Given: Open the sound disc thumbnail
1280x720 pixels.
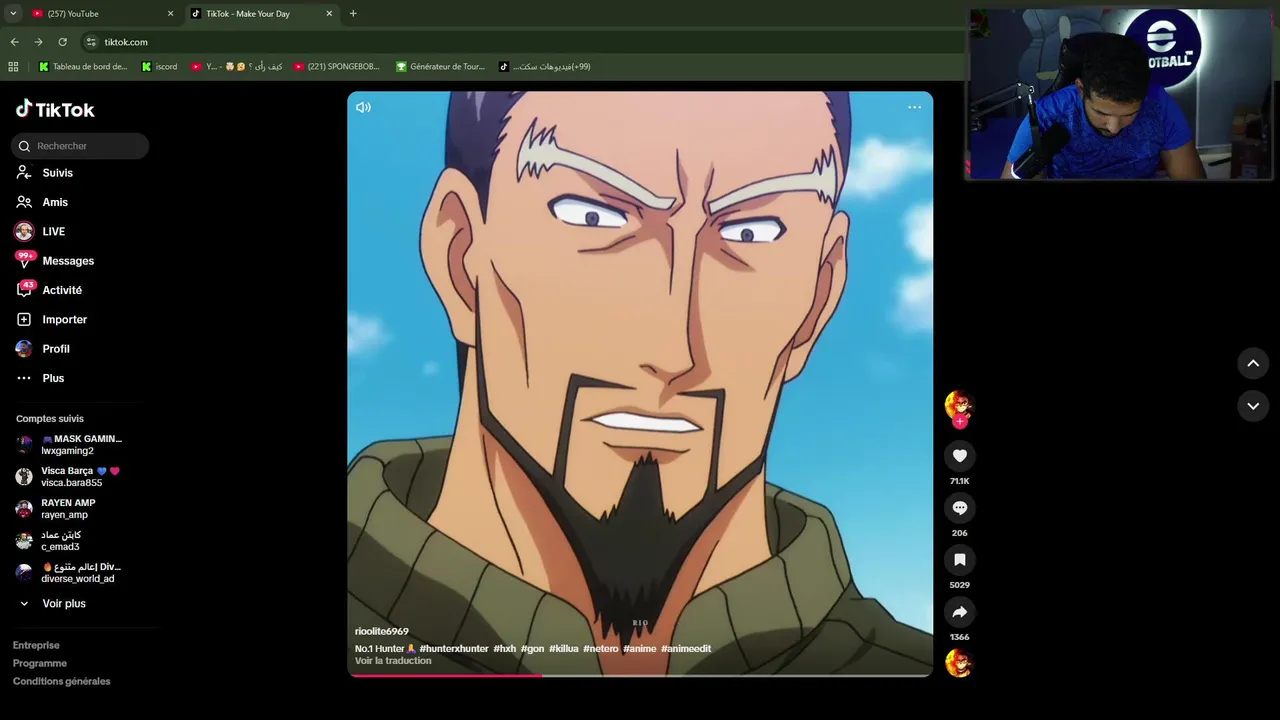Looking at the screenshot, I should [959, 663].
